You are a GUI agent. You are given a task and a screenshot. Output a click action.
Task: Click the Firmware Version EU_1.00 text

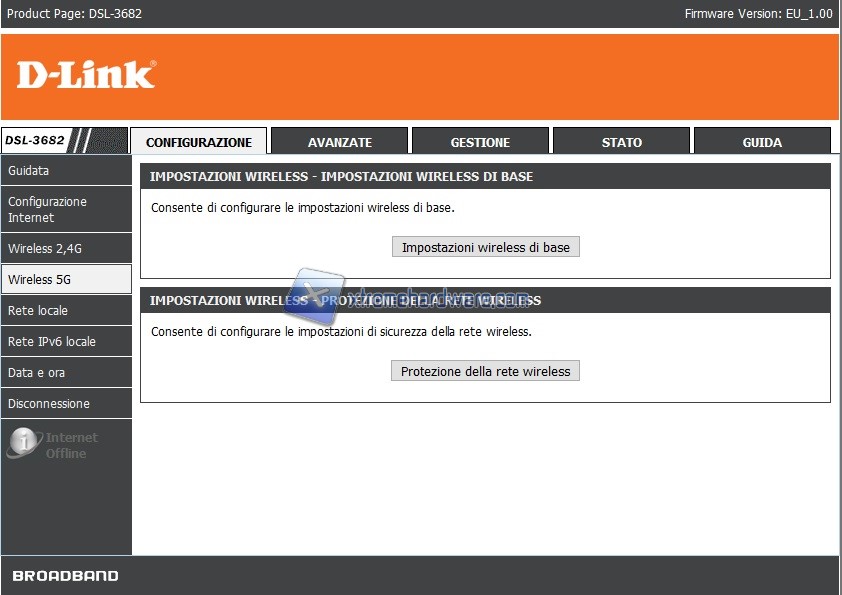click(x=758, y=14)
